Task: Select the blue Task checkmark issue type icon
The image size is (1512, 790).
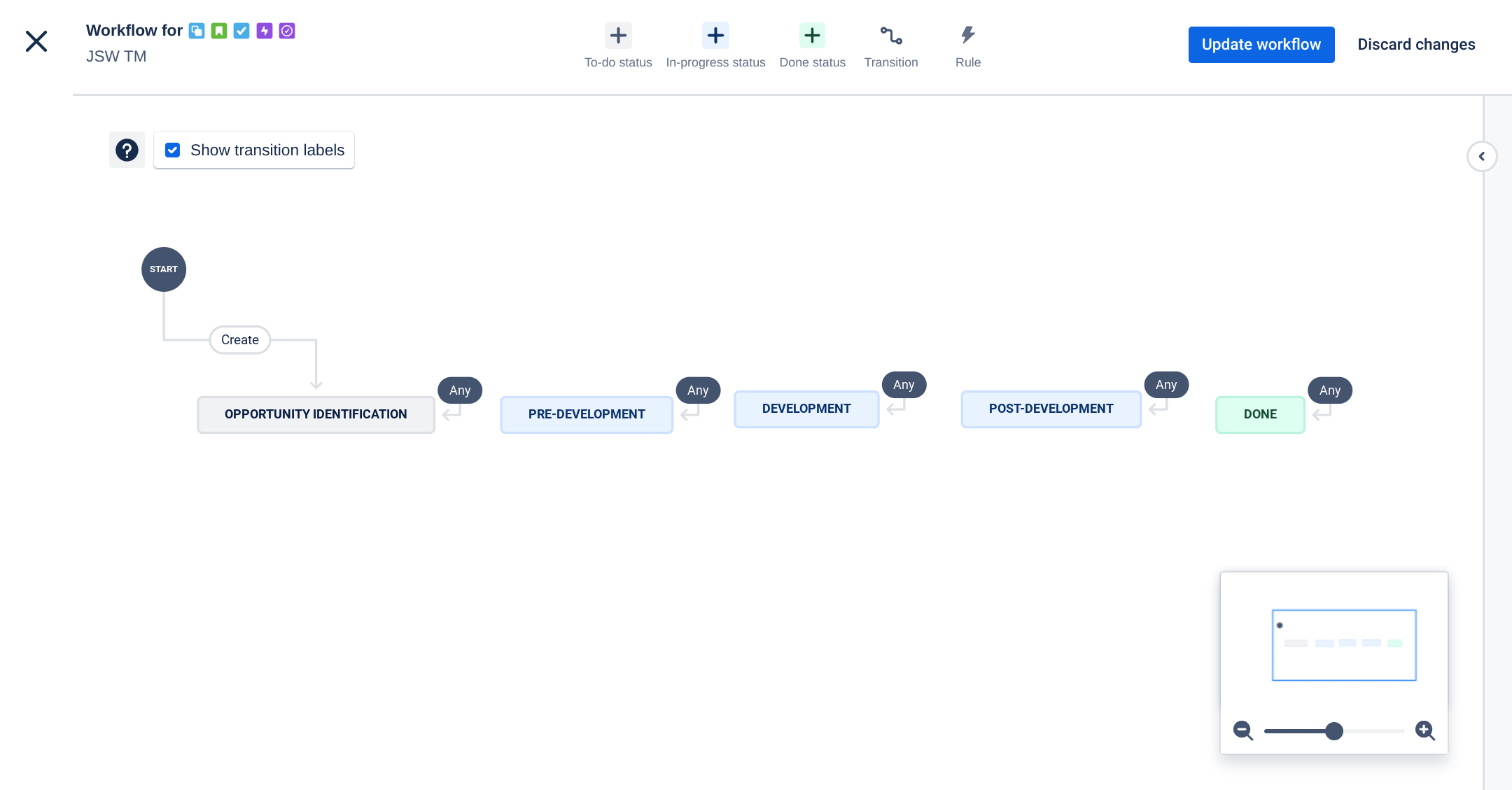Action: [x=241, y=30]
